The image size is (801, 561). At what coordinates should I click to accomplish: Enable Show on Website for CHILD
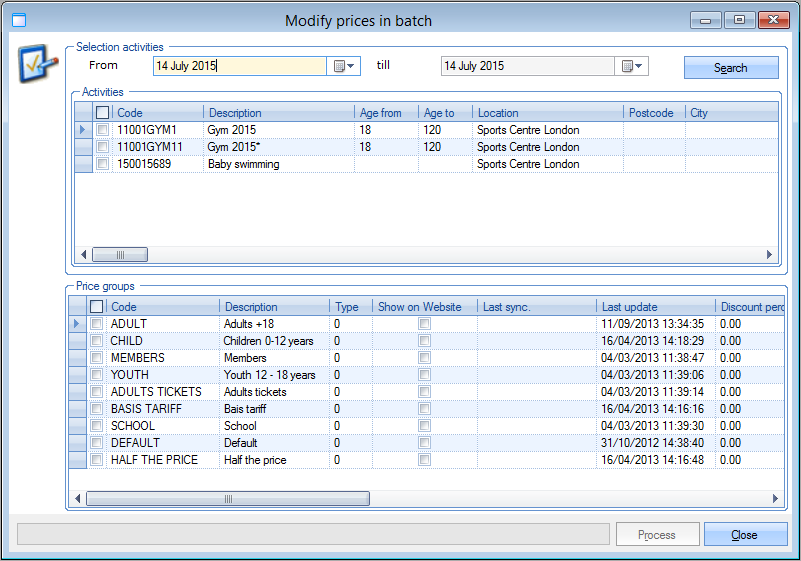click(424, 341)
